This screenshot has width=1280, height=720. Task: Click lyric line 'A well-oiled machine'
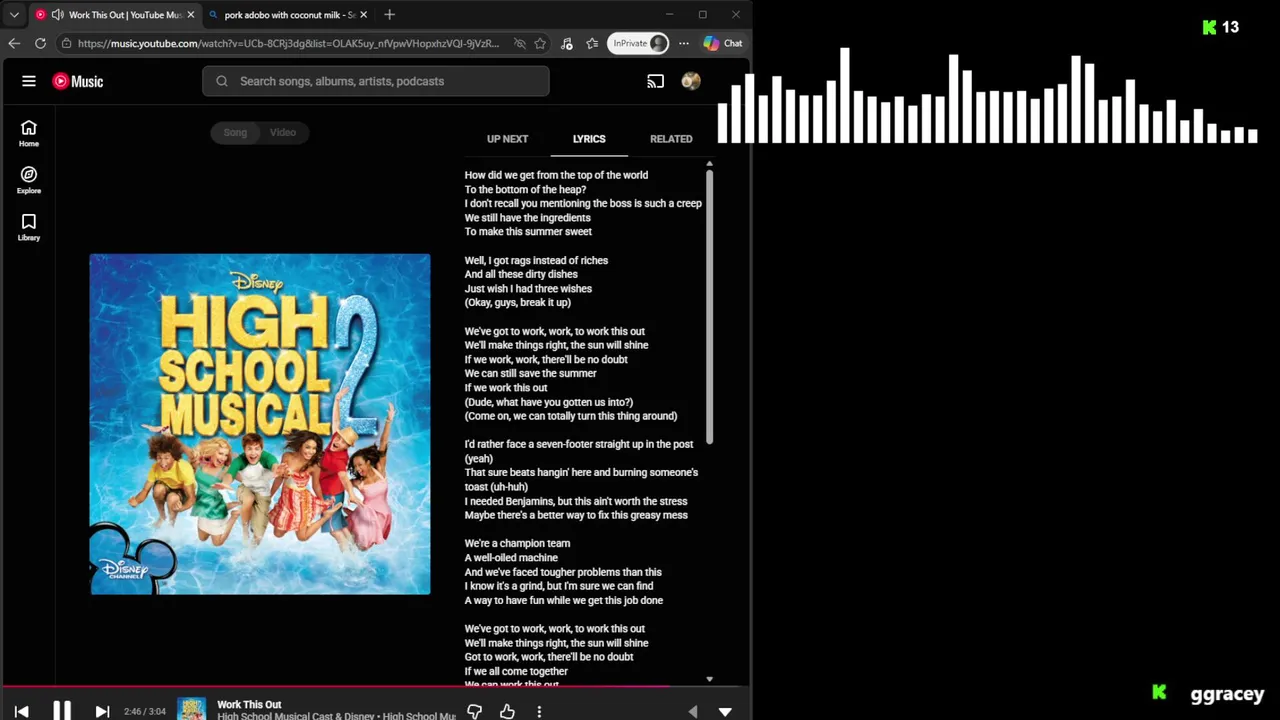511,558
